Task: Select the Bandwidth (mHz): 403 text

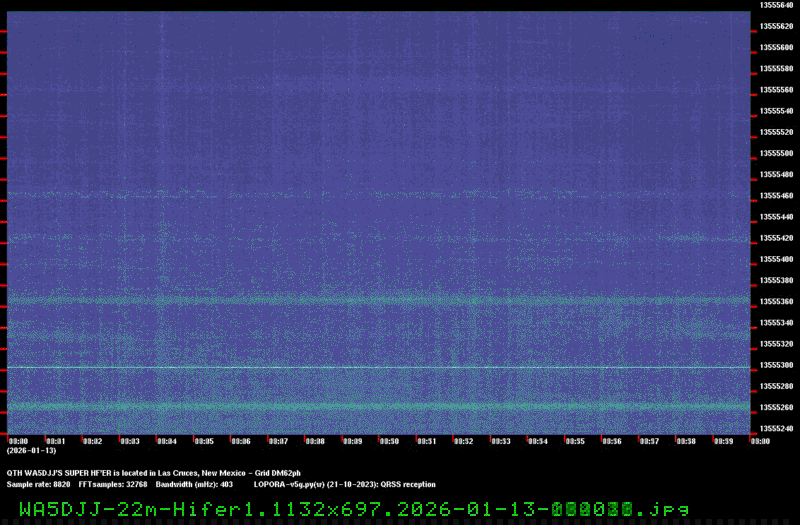Action: [x=194, y=483]
